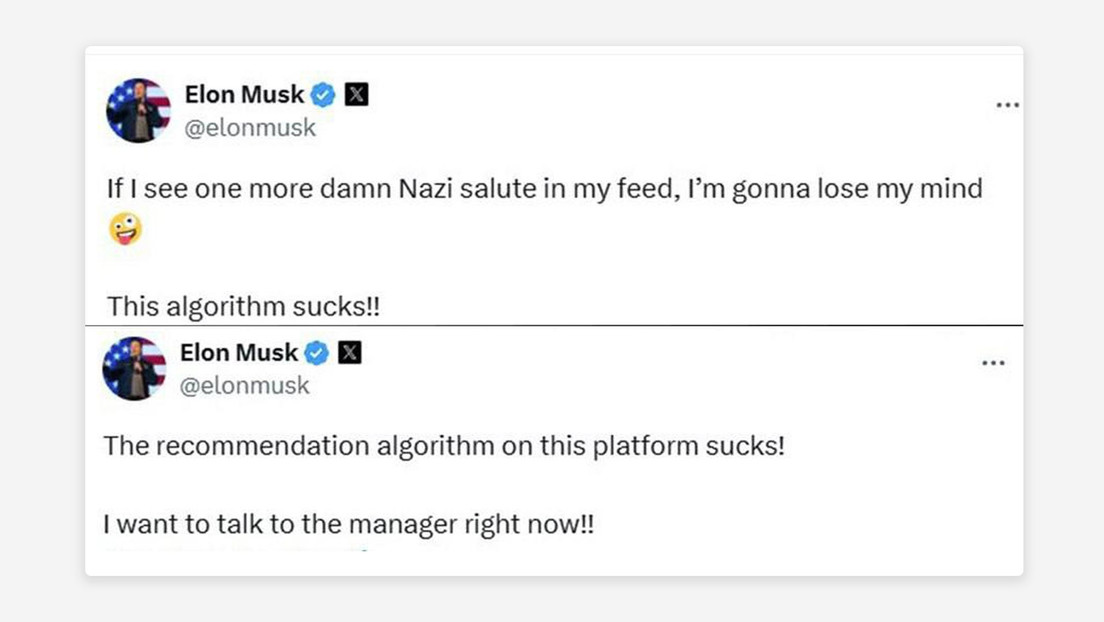
Task: Select the text 'This algorithm sucks!!'
Action: (x=244, y=306)
